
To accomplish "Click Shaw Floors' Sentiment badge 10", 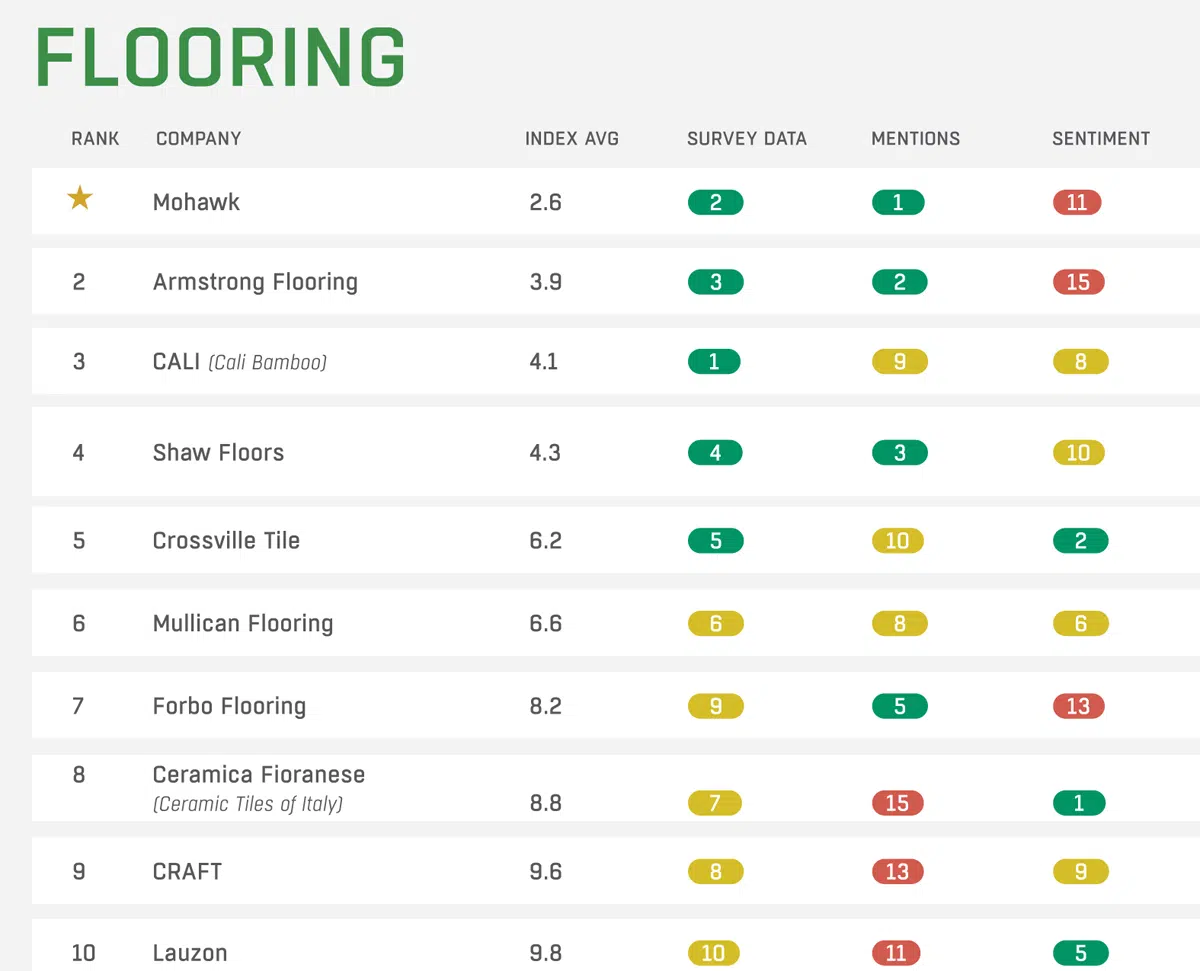I will click(1079, 453).
